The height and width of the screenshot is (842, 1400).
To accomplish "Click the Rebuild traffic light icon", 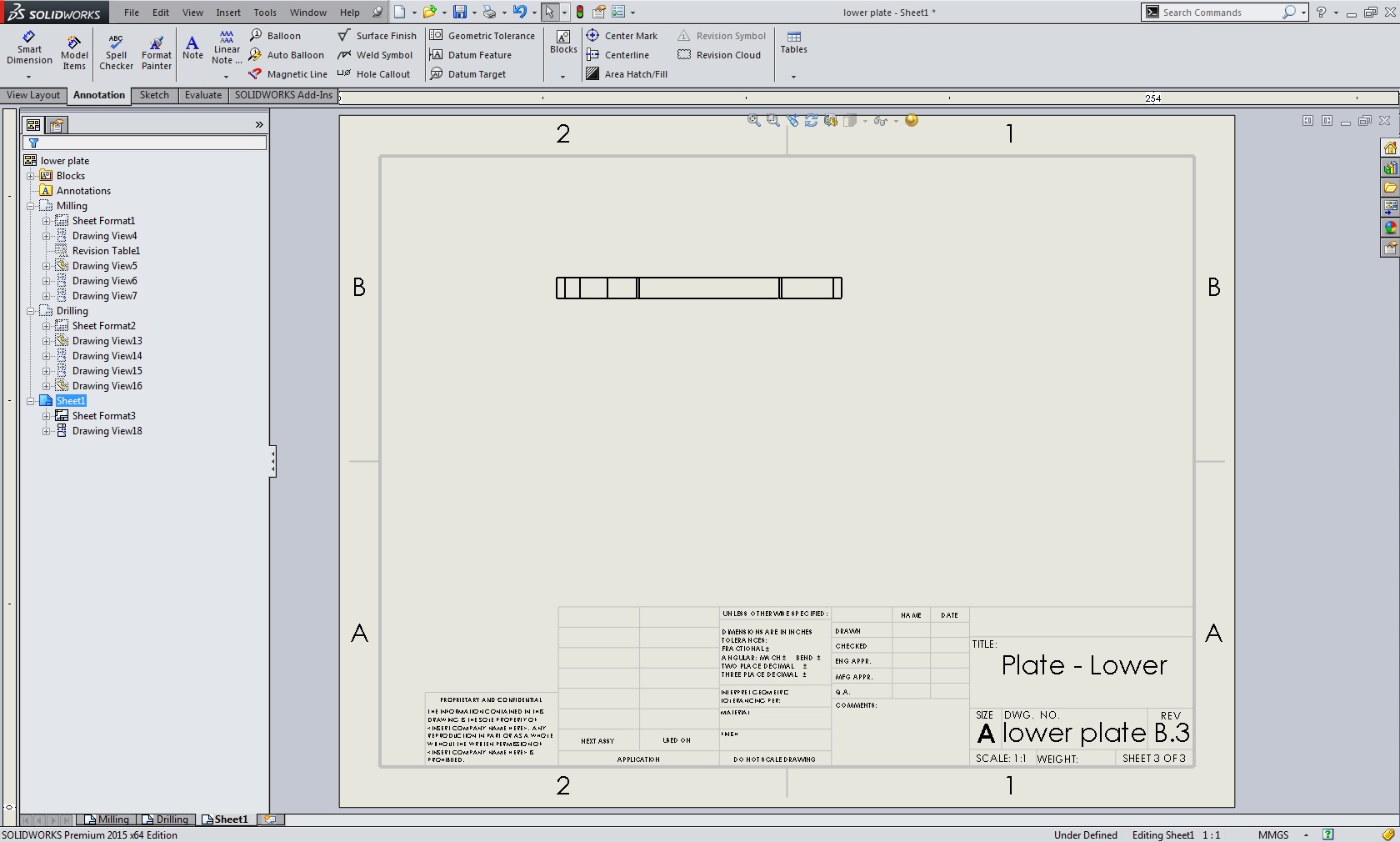I will pos(580,13).
